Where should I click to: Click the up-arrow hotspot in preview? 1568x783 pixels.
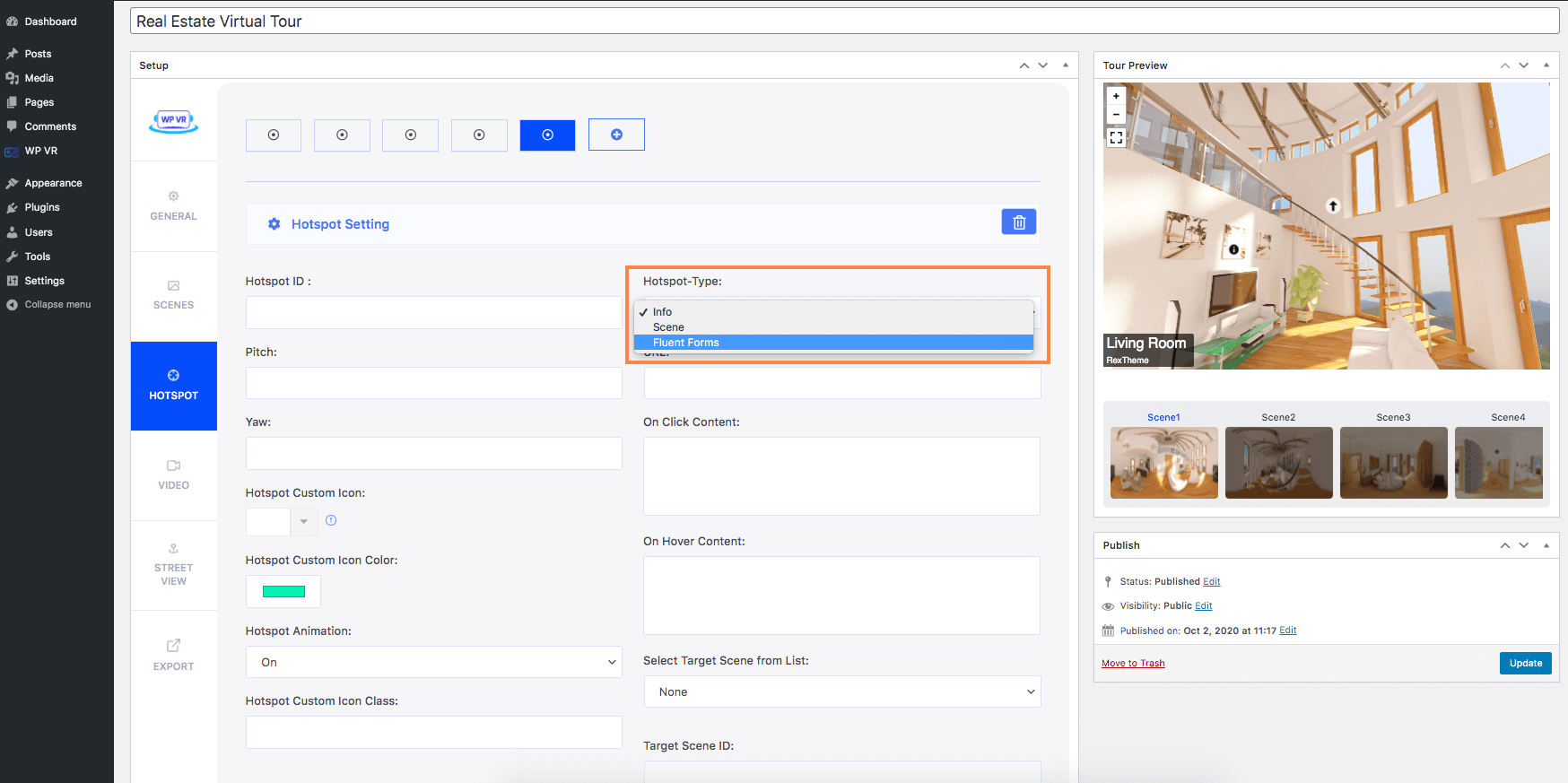[1333, 206]
